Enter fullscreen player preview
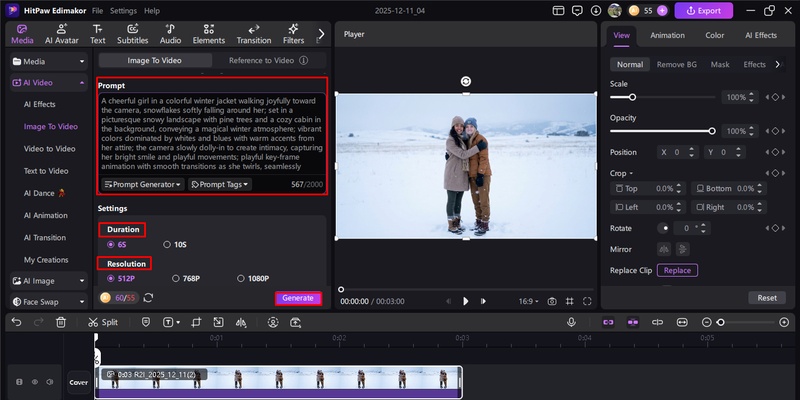This screenshot has width=800, height=400. pyautogui.click(x=588, y=301)
